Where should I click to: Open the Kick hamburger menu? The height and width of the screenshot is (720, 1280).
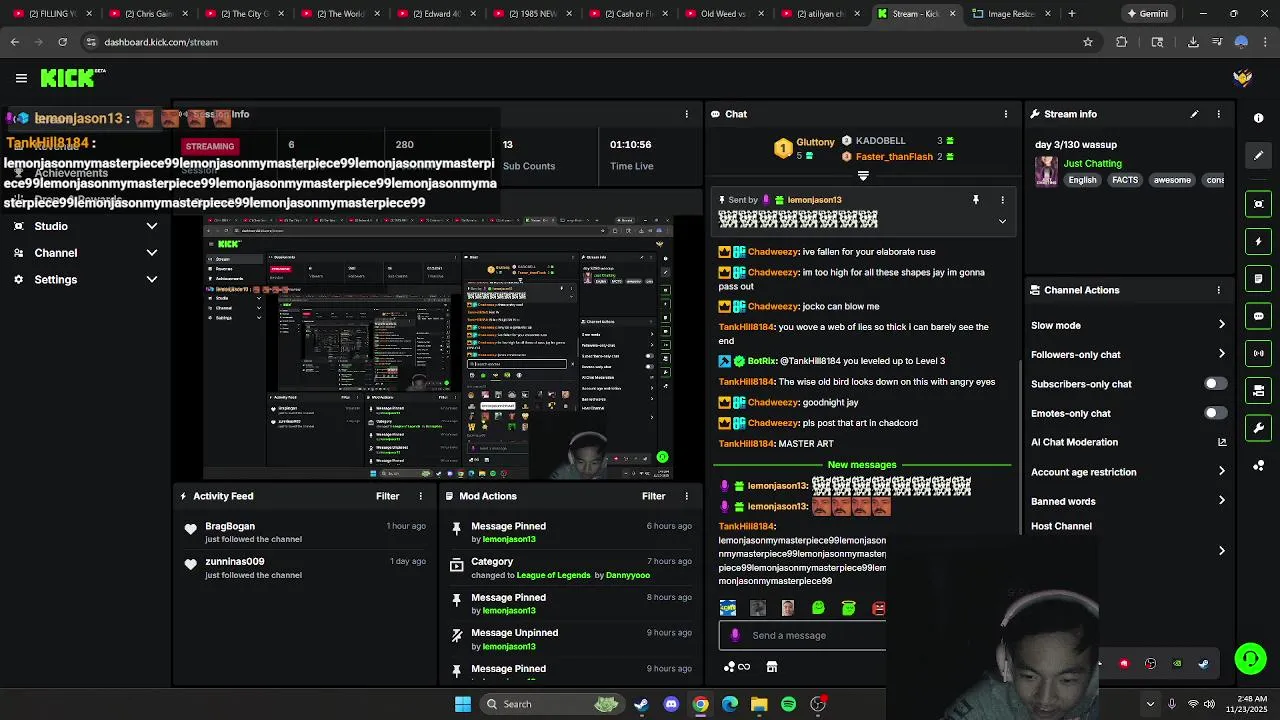tap(21, 78)
